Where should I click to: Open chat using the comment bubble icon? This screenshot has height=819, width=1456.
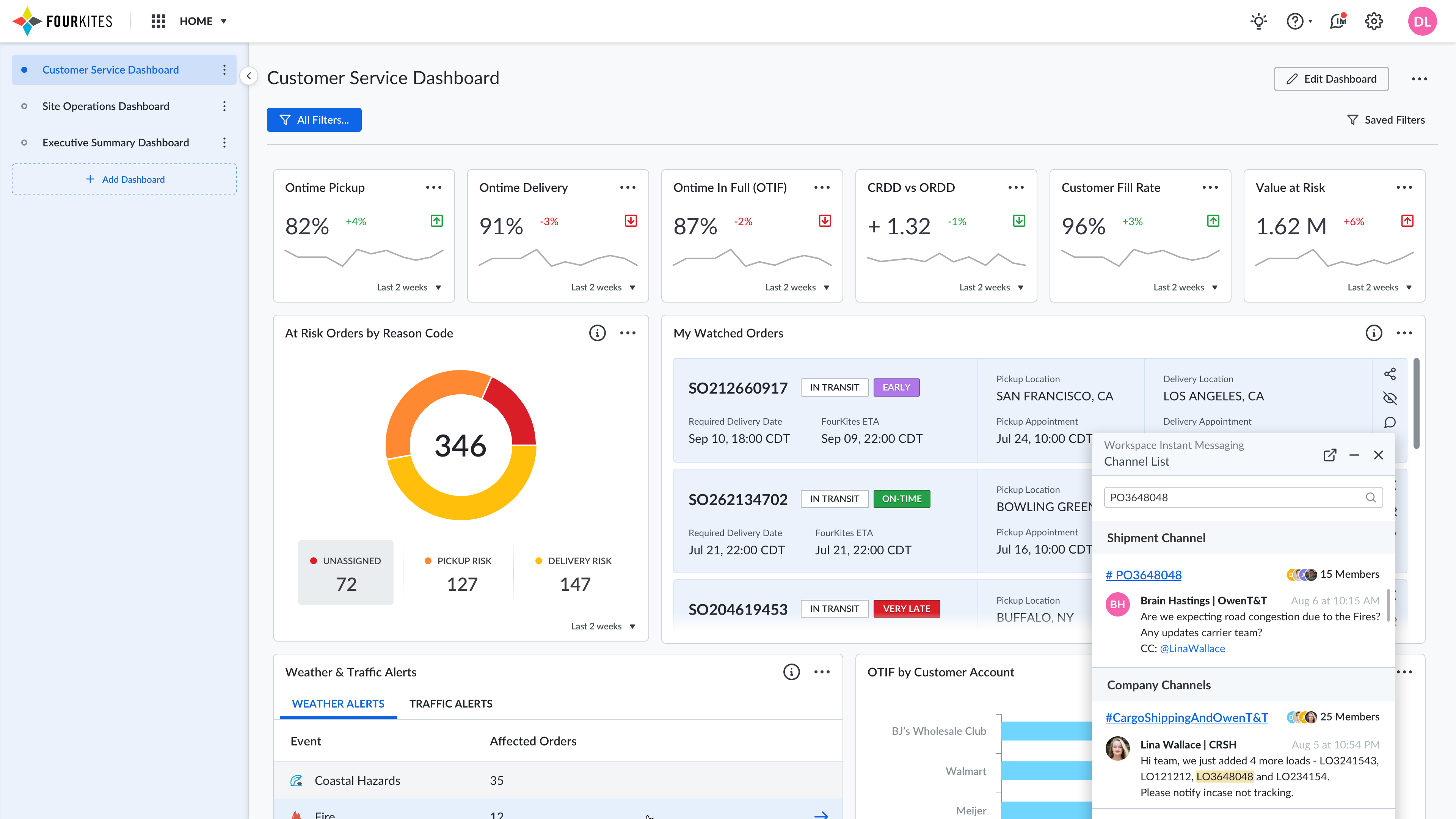point(1390,422)
